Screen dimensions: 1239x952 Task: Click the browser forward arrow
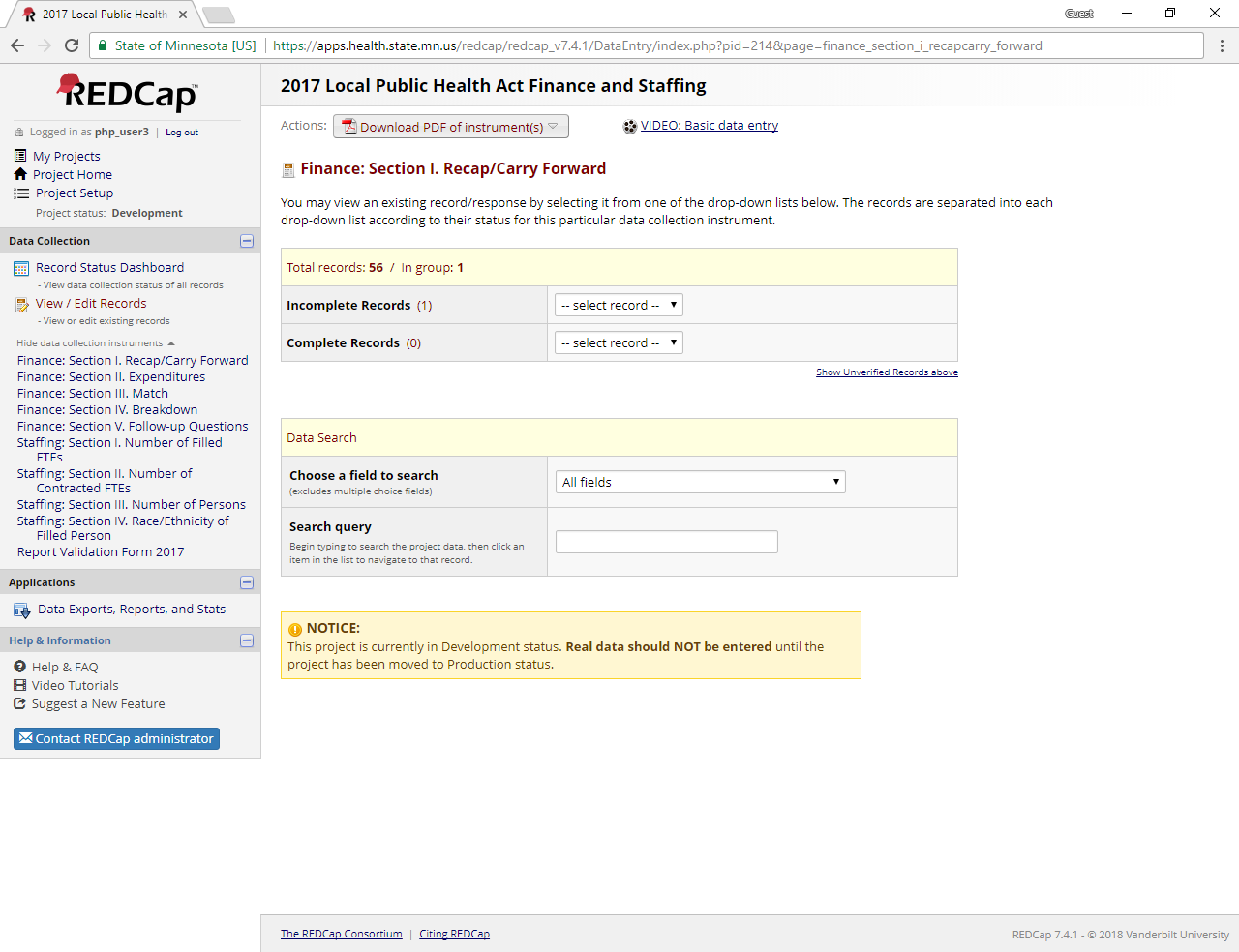45,45
